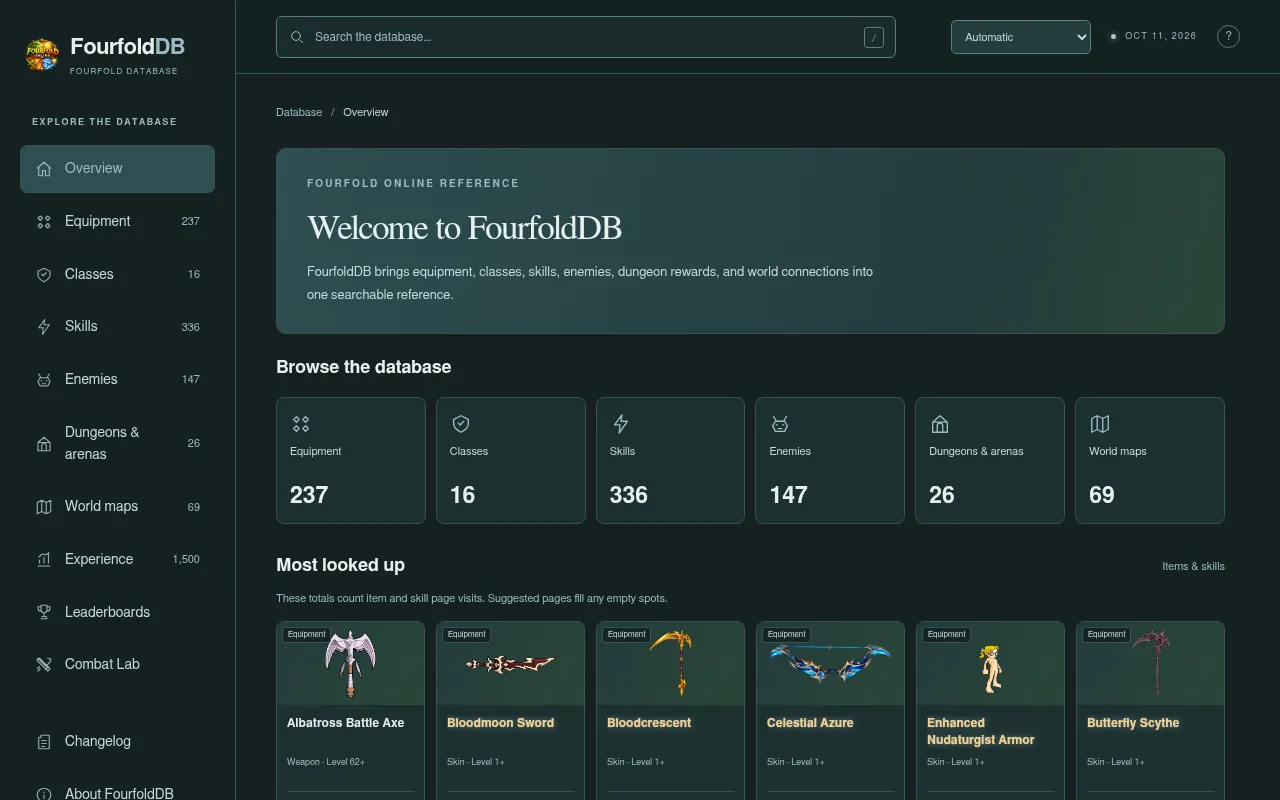Screen dimensions: 1280x800
Task: Open Enemies in the sidebar
Action: coord(117,379)
